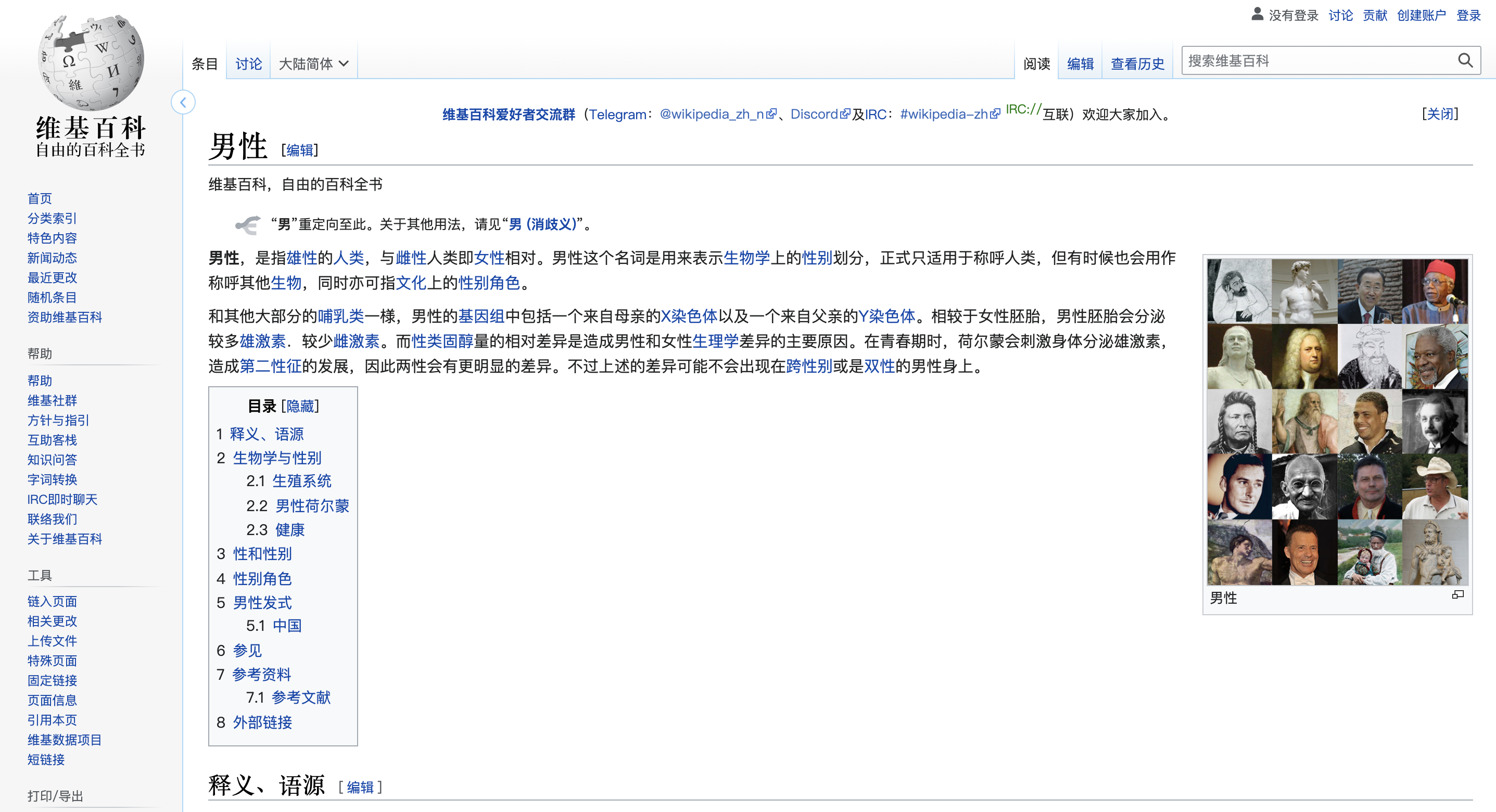
Task: Open the 编辑 tab next to 阅读
Action: pyautogui.click(x=1080, y=64)
